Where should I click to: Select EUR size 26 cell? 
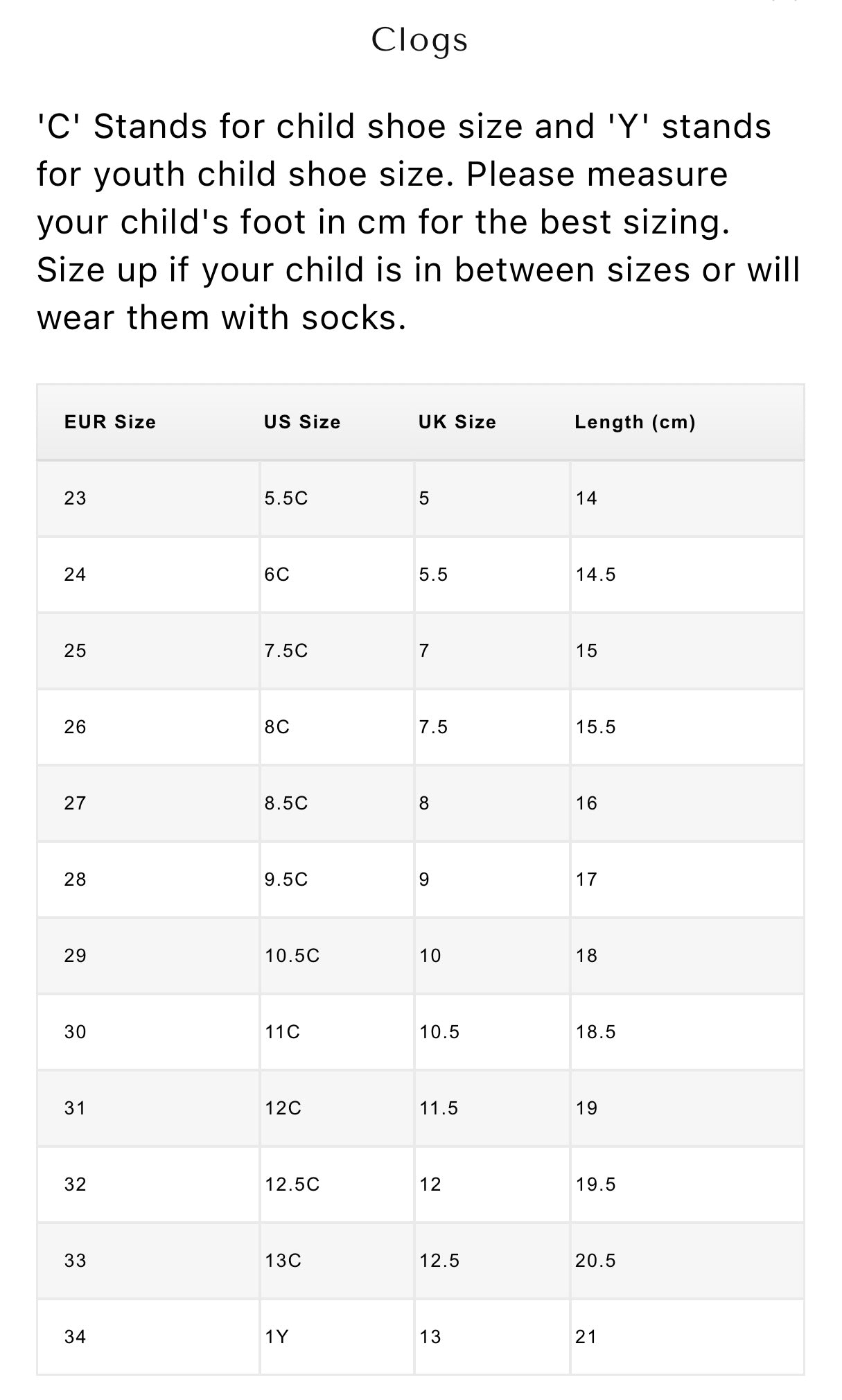(76, 727)
